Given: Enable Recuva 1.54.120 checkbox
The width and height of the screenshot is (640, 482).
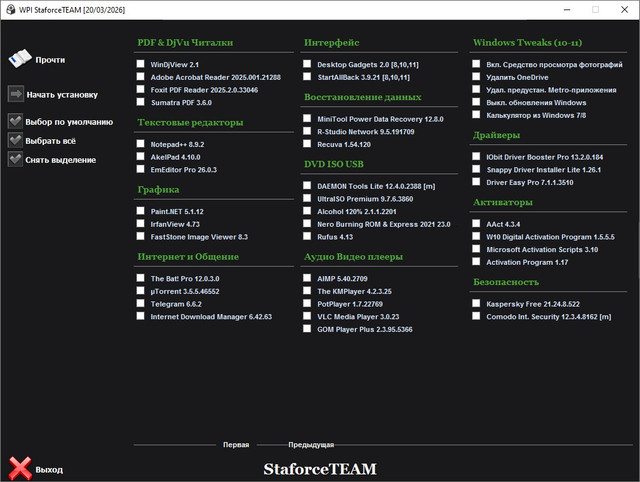Looking at the screenshot, I should coord(307,144).
